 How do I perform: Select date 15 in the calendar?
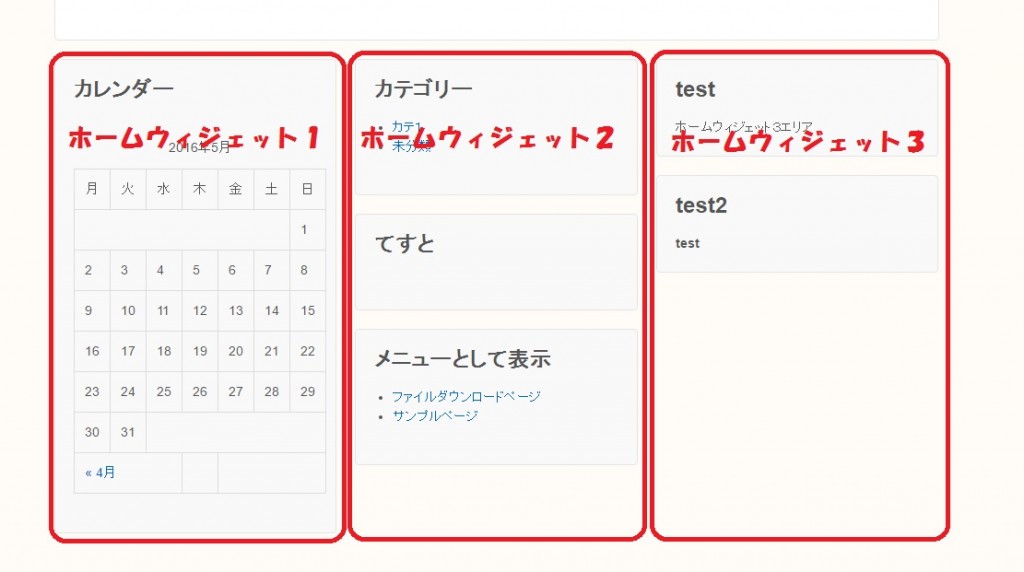pos(307,310)
